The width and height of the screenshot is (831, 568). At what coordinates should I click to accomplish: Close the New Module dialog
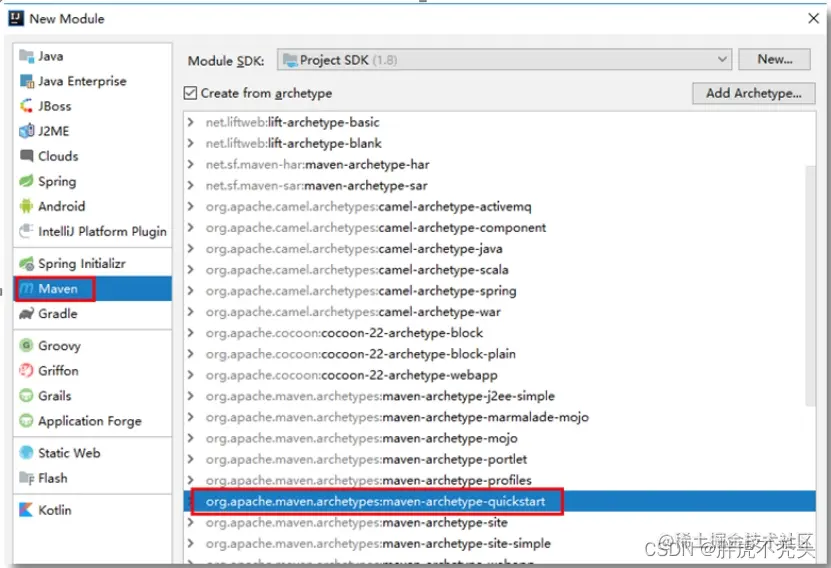coord(814,19)
